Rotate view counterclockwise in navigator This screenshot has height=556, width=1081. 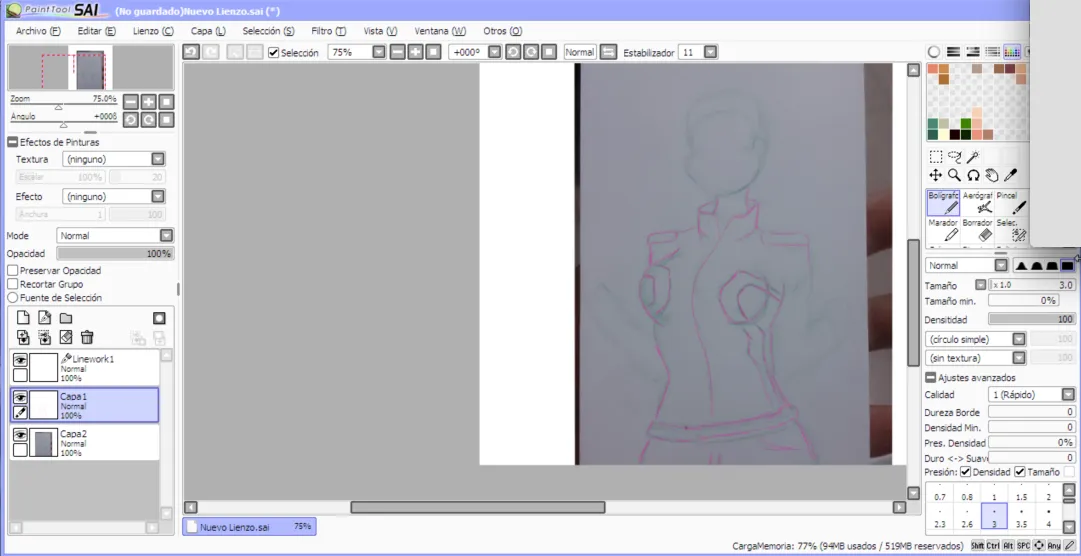pos(130,120)
